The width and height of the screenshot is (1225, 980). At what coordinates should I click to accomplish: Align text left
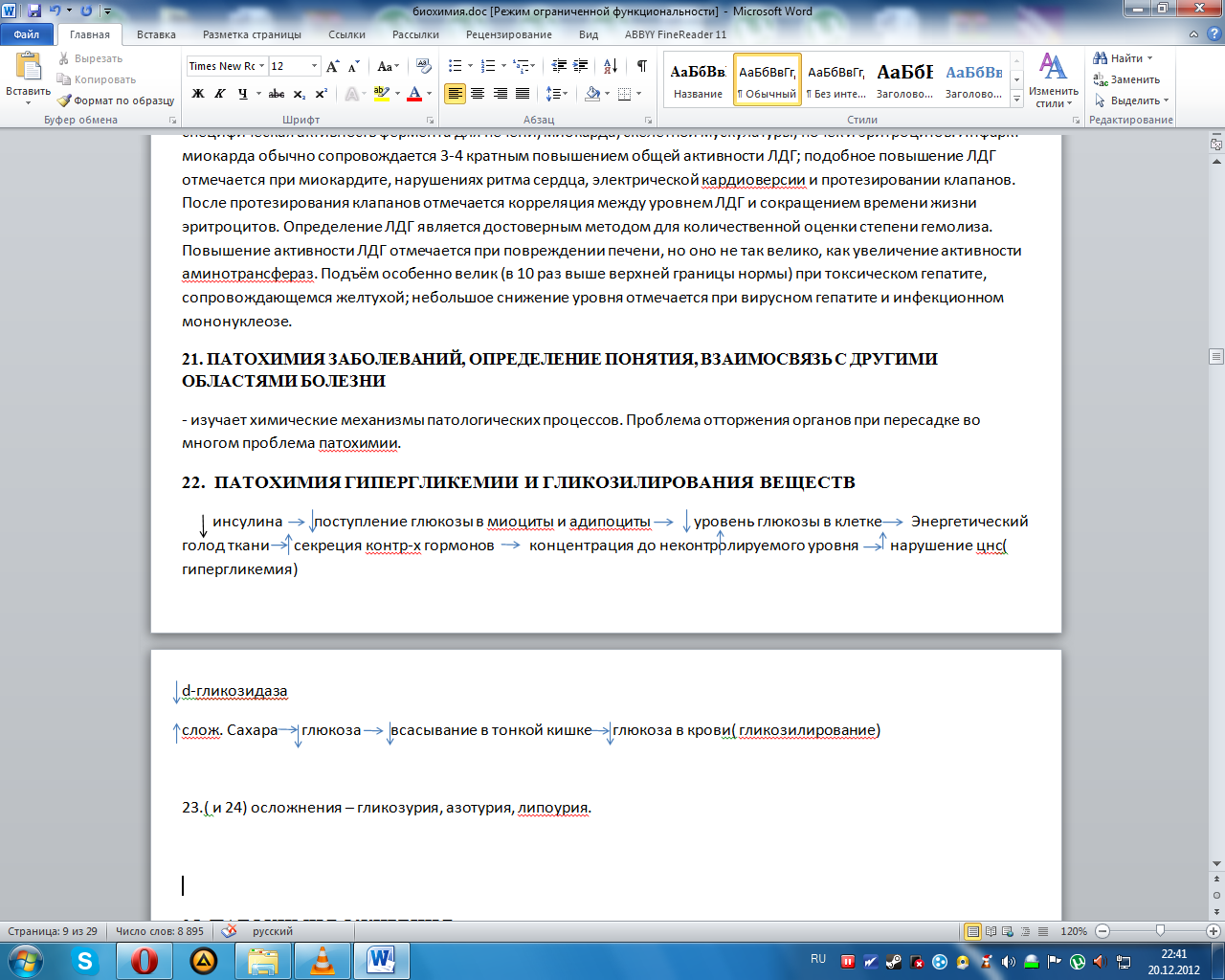[455, 94]
